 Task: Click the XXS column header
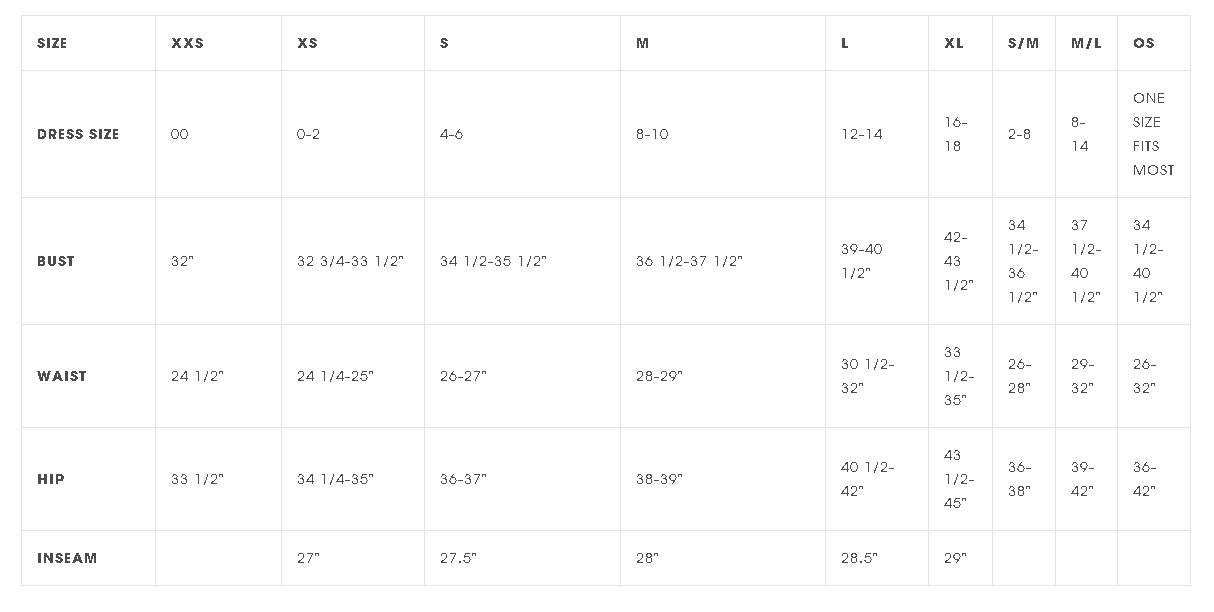click(187, 44)
